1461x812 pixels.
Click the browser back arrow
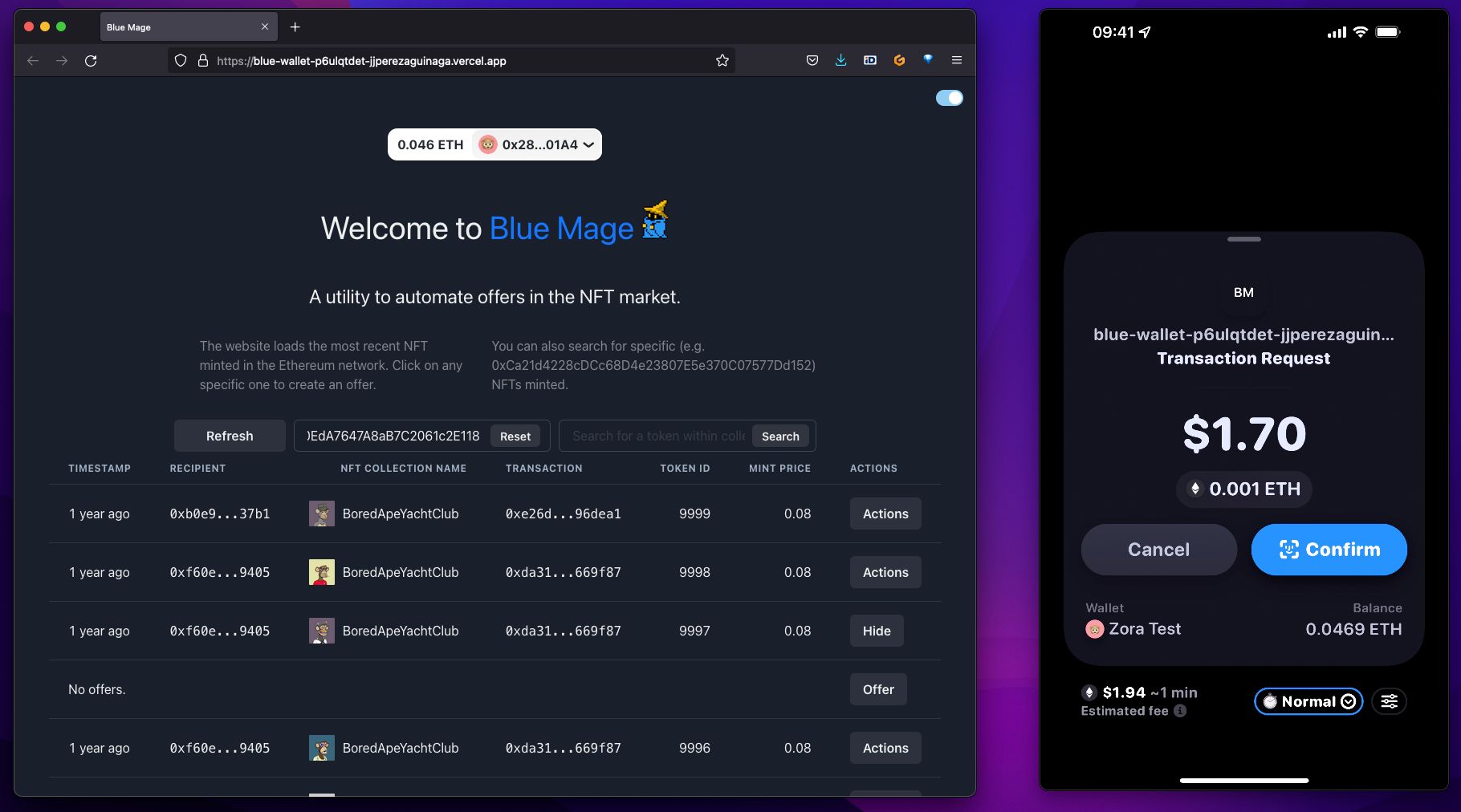pyautogui.click(x=33, y=60)
